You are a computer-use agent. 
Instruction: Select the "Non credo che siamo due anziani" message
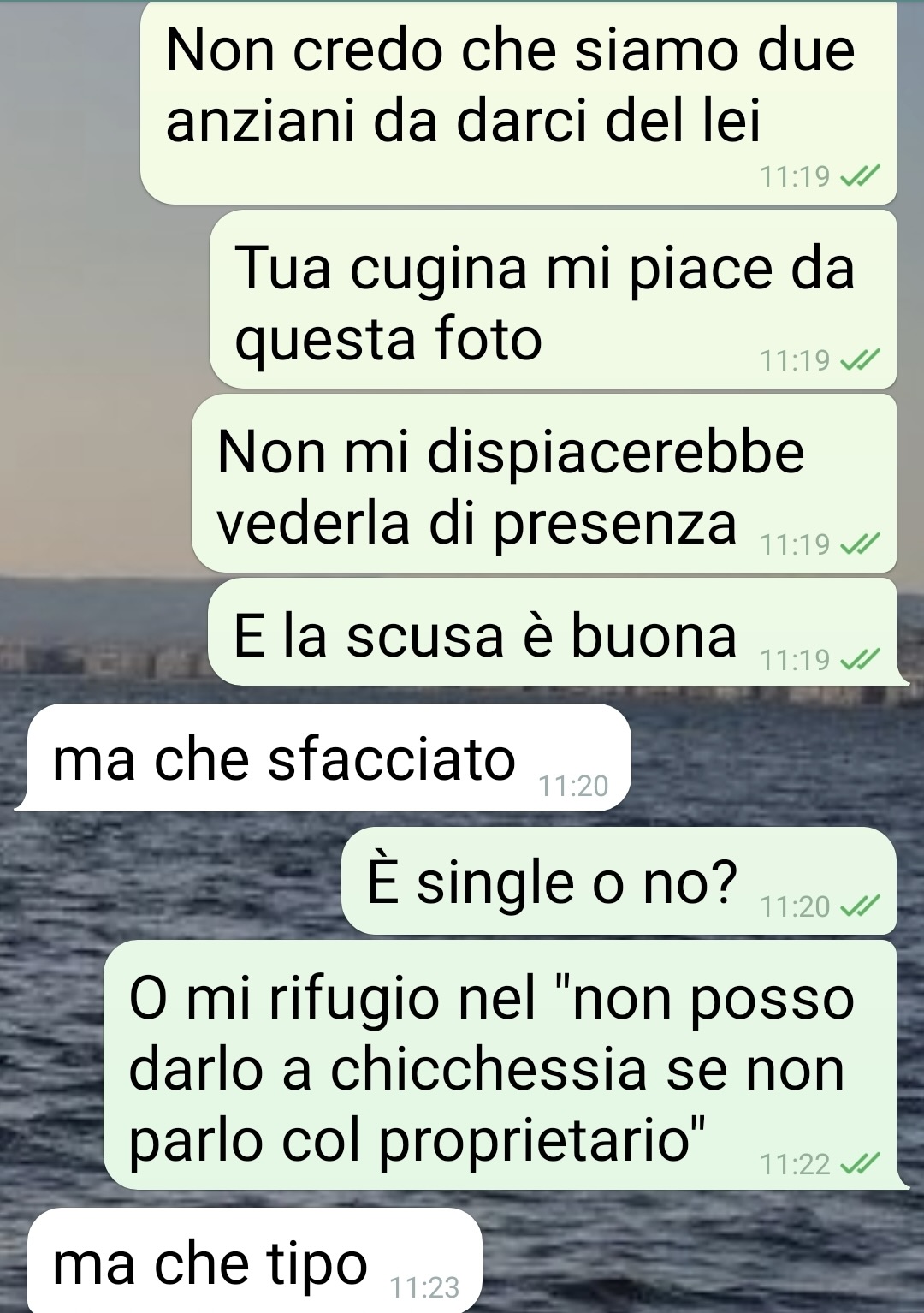(518, 102)
